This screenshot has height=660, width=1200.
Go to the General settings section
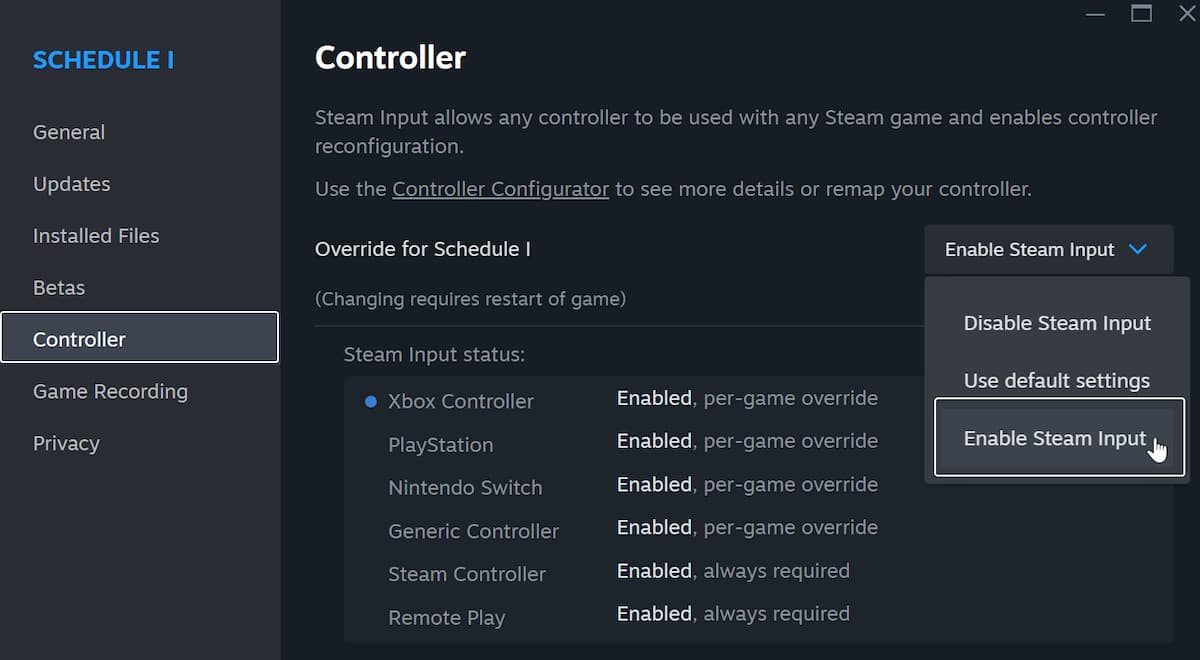[x=69, y=132]
